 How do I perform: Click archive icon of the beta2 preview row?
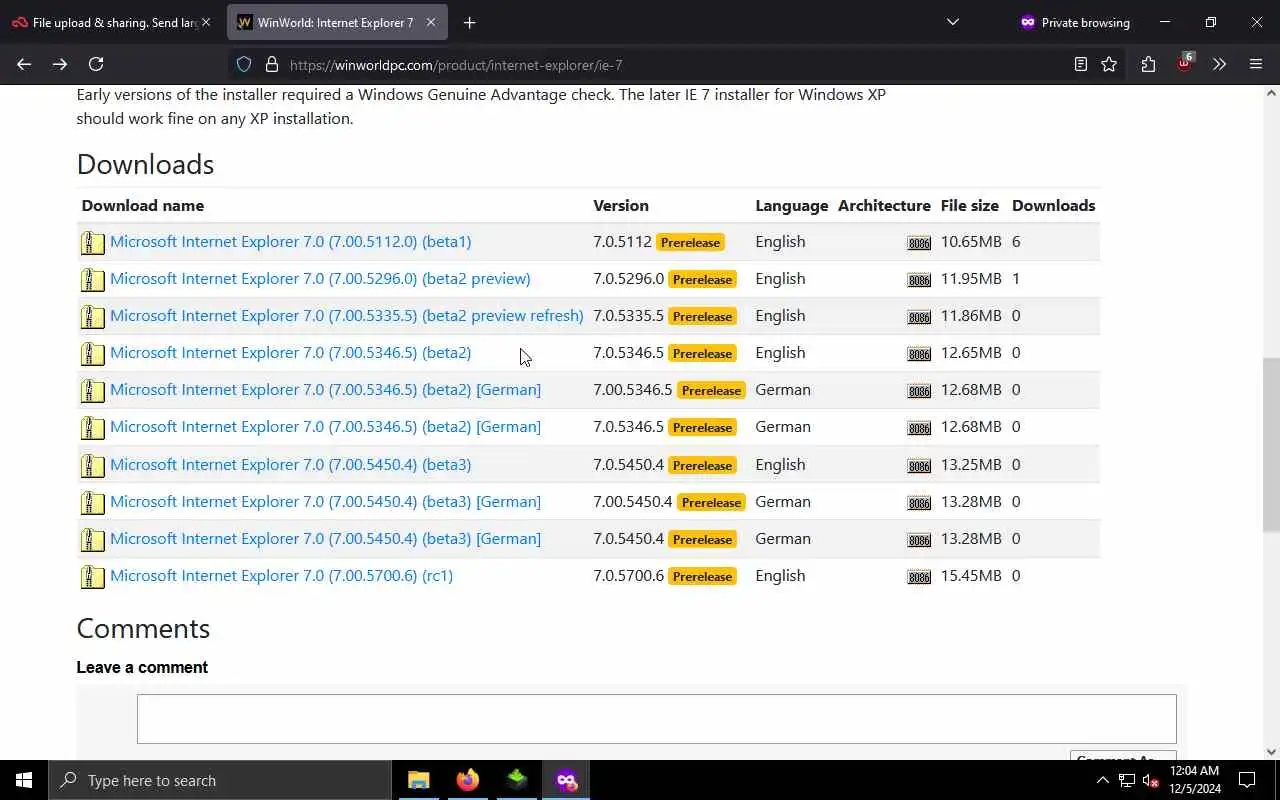(92, 279)
